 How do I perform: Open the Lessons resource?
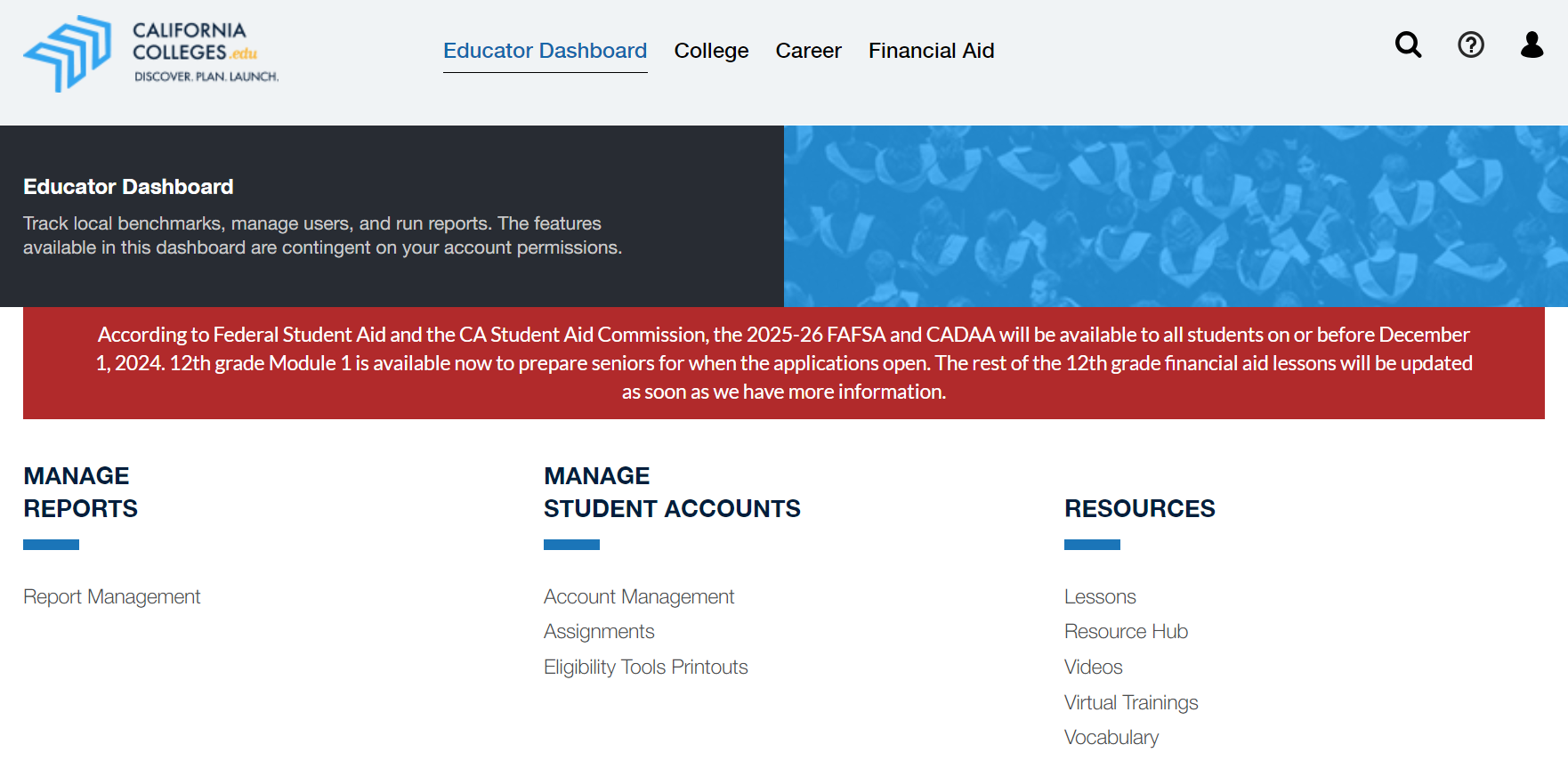pyautogui.click(x=1100, y=596)
